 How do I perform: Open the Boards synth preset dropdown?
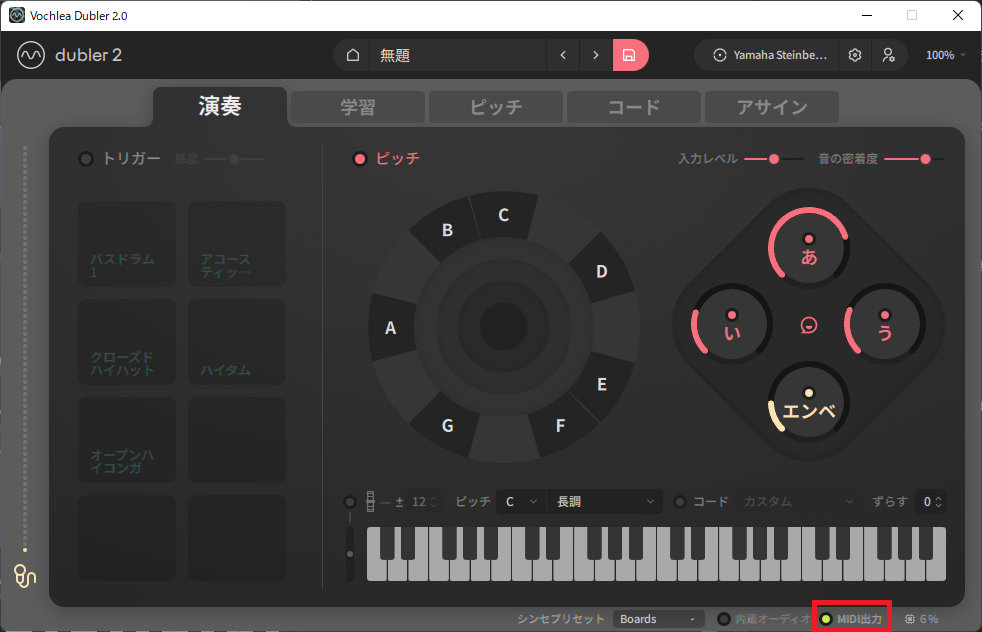658,619
